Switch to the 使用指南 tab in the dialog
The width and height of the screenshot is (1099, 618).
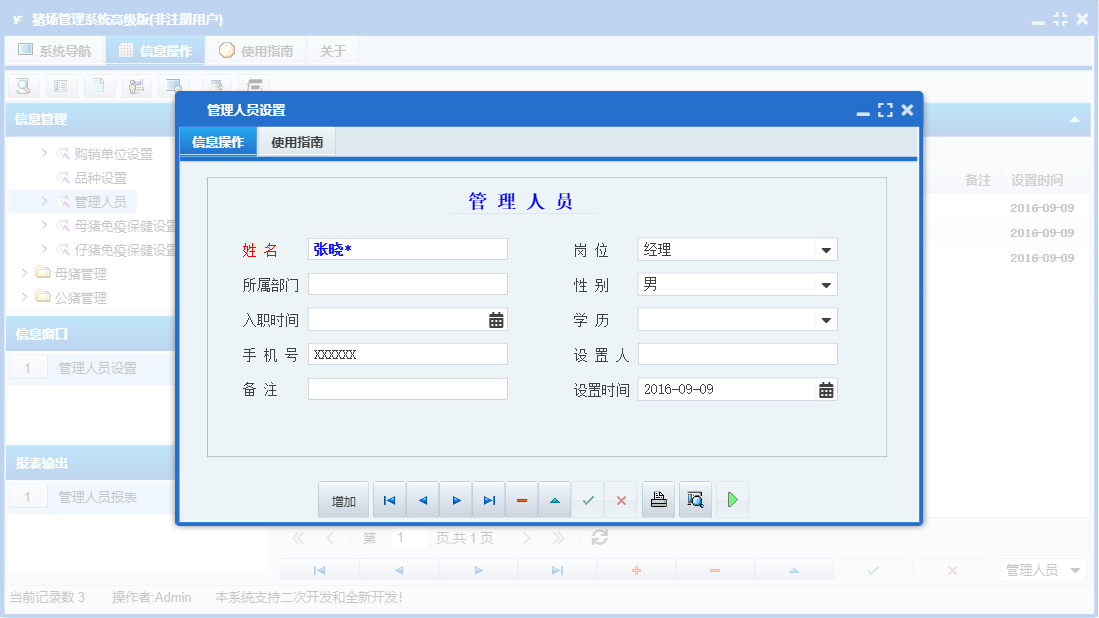coord(298,141)
